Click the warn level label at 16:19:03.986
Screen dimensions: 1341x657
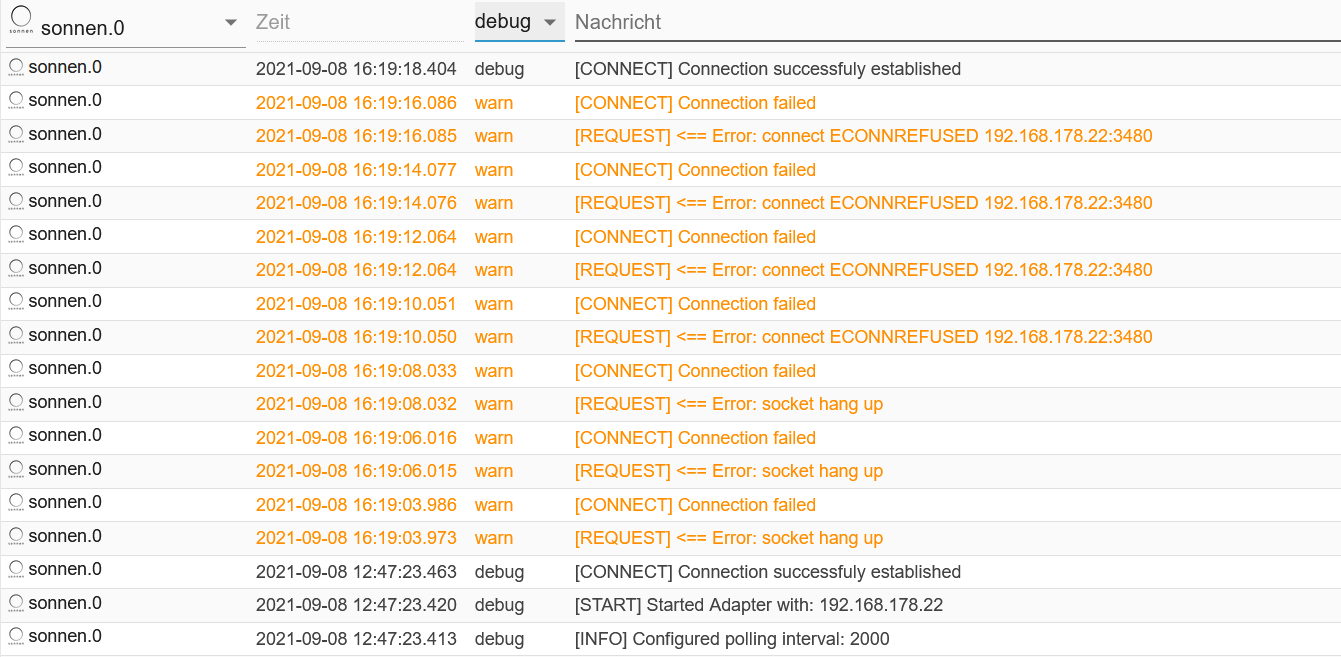point(494,505)
